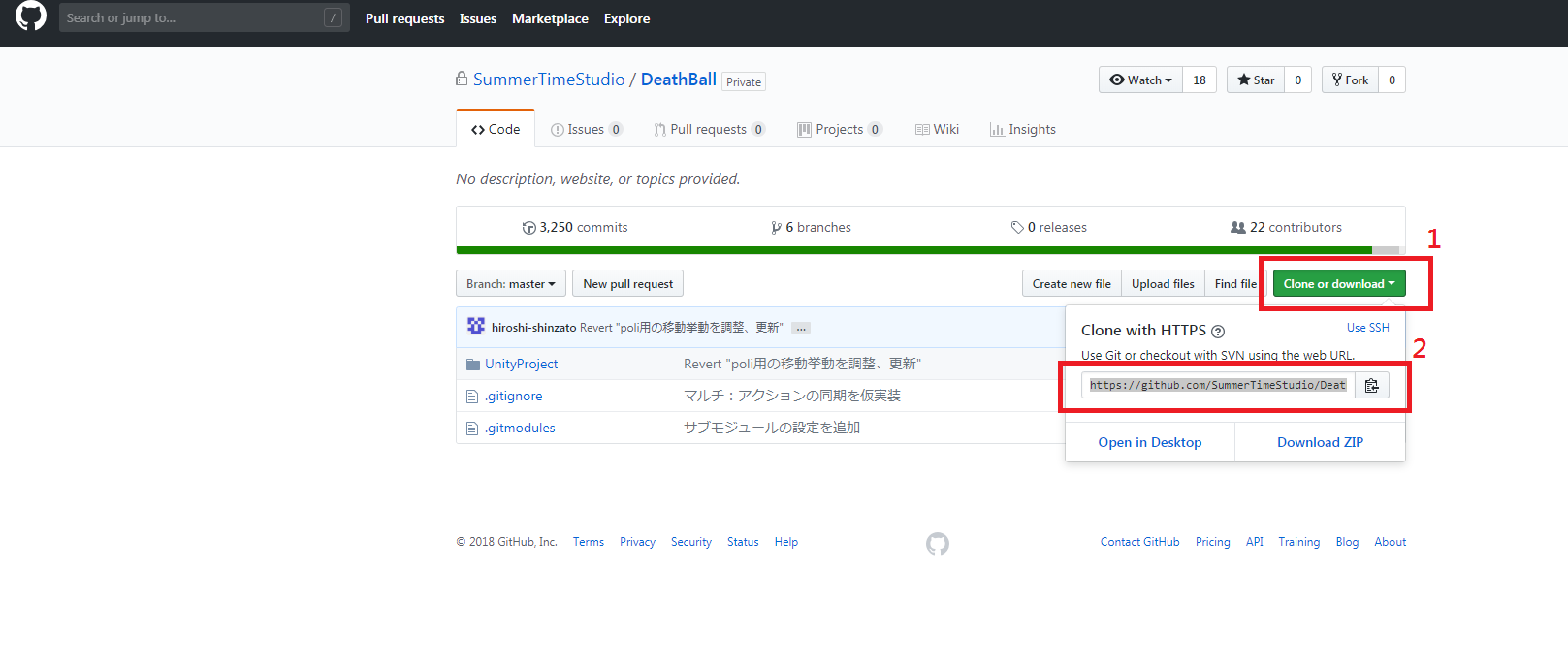Click the UnityProject folder icon

point(473,365)
